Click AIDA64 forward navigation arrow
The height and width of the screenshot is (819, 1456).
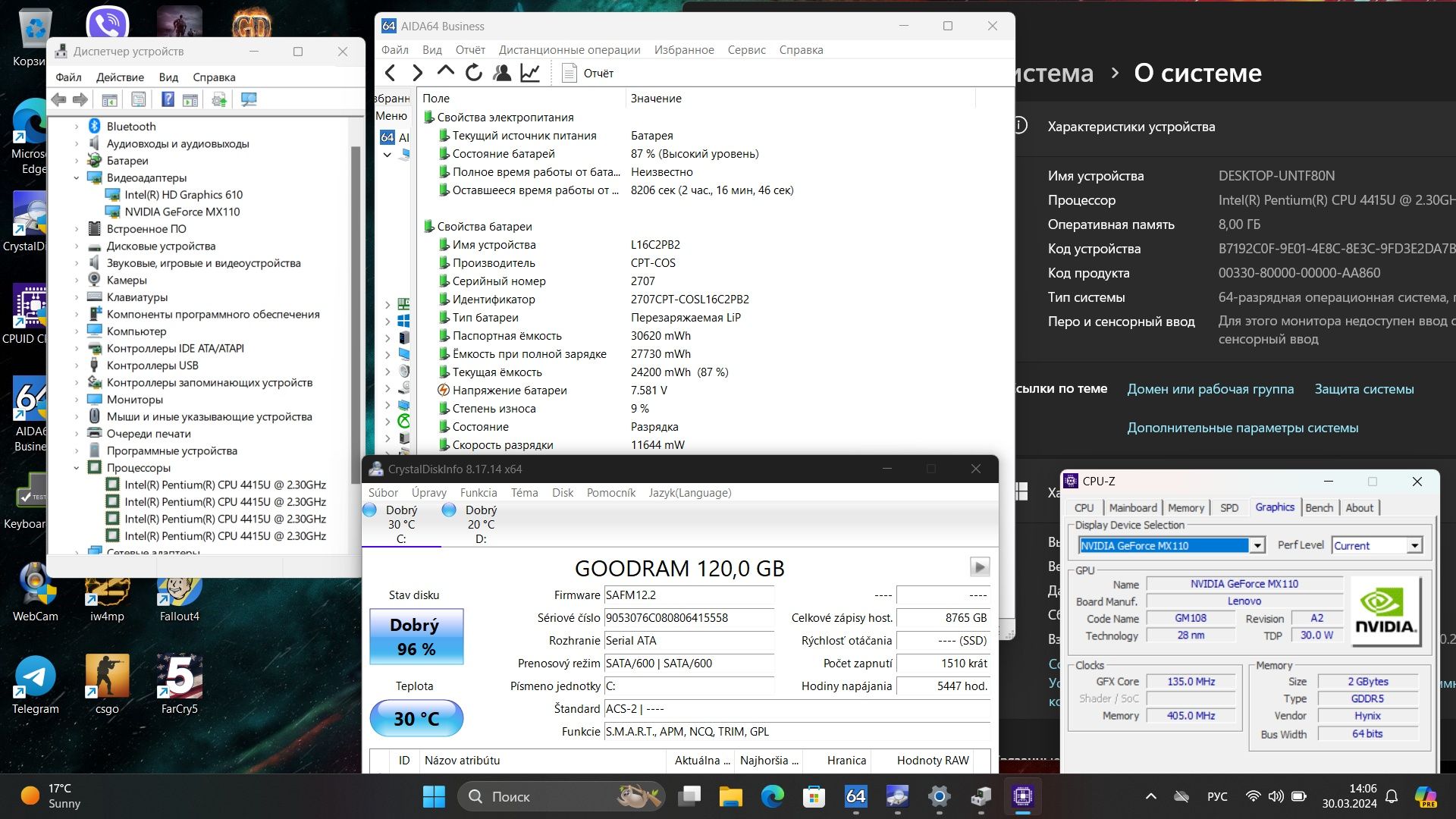(418, 73)
